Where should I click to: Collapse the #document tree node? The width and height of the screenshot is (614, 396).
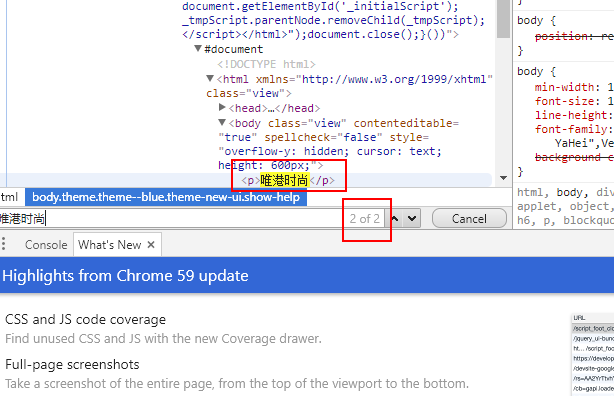tap(198, 49)
